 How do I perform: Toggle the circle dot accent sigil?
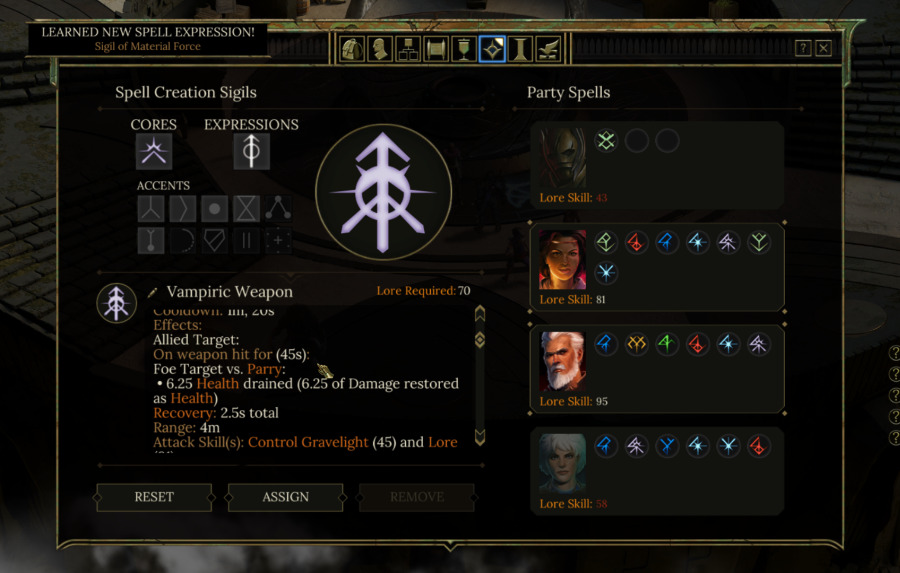(215, 208)
